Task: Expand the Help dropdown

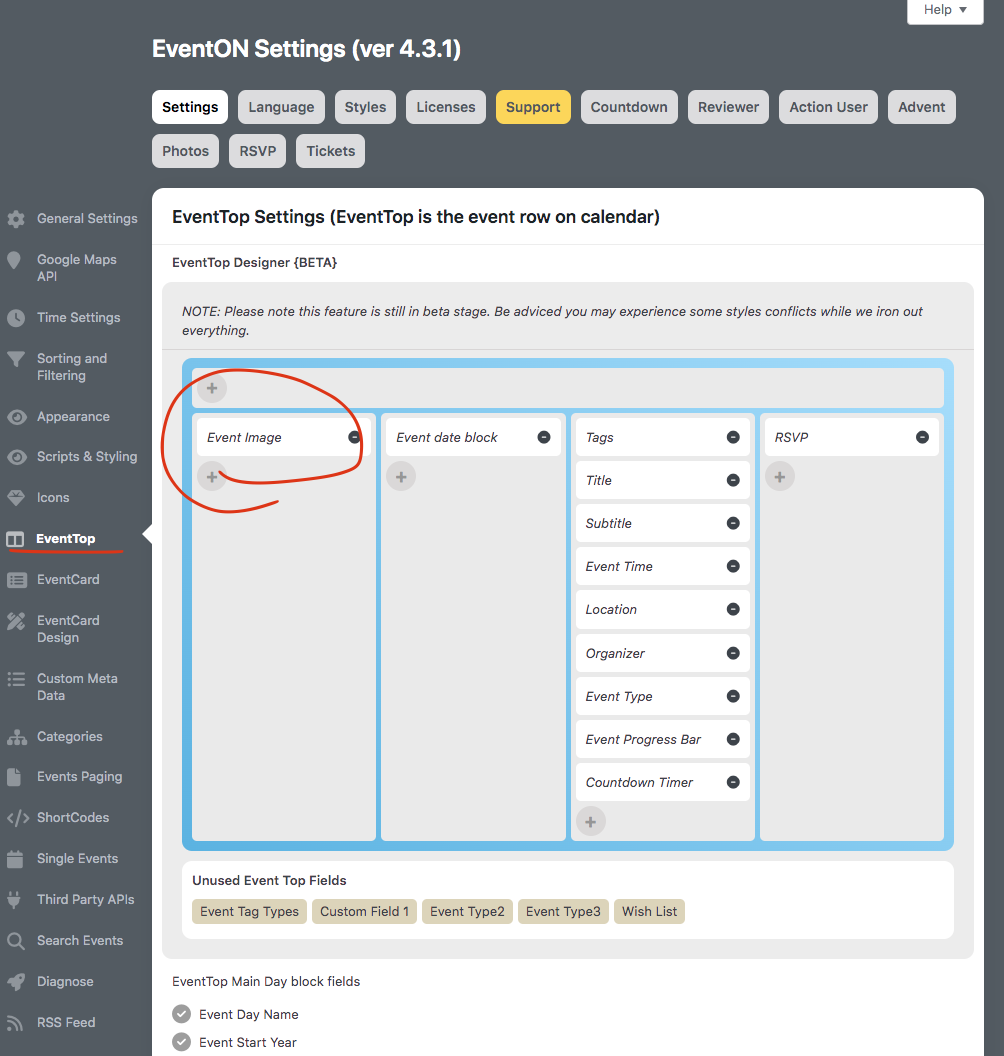Action: (944, 9)
